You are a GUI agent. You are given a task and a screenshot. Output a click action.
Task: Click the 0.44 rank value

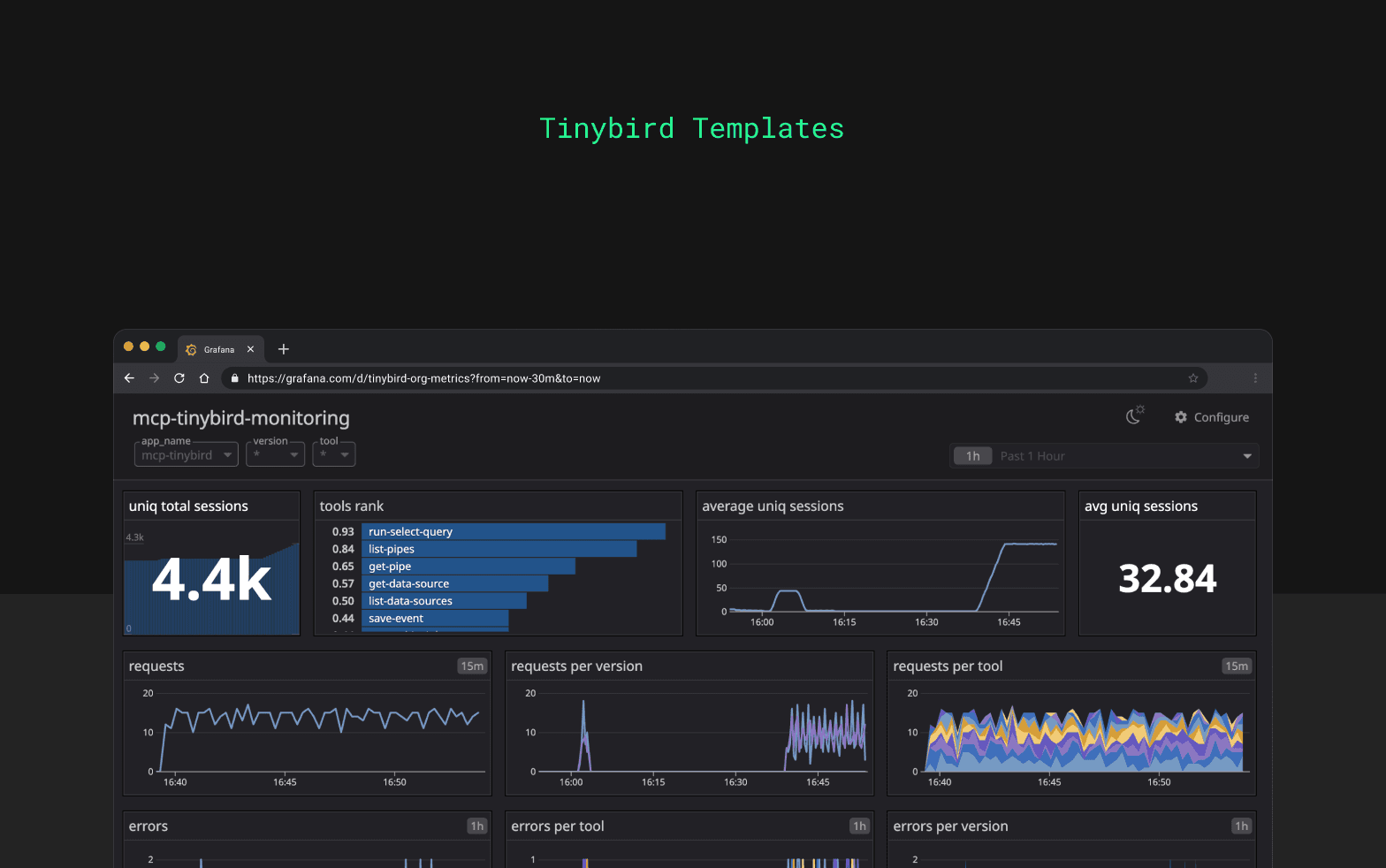pos(343,619)
